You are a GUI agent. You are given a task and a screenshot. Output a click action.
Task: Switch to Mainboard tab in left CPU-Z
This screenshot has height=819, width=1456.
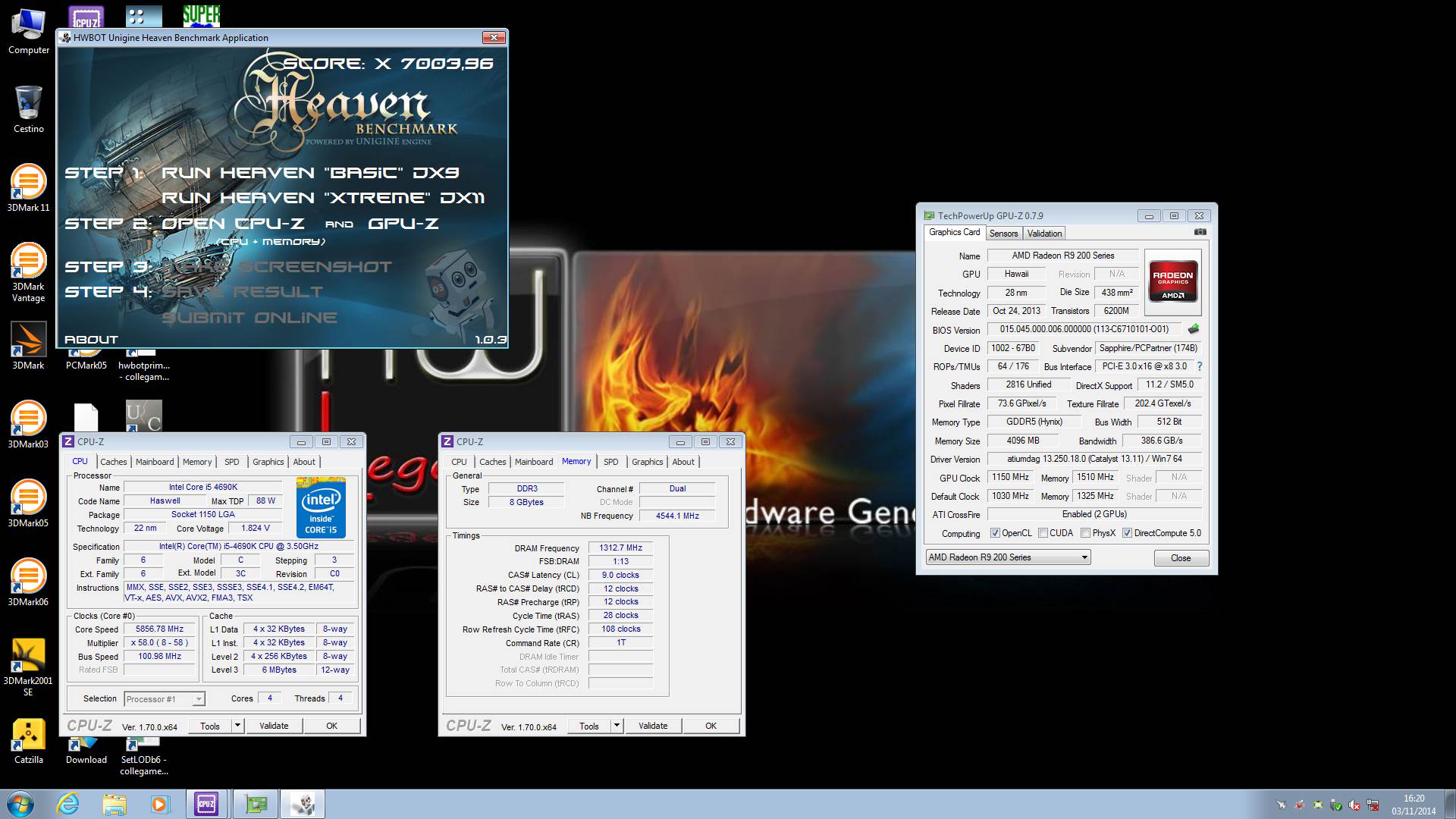(155, 462)
